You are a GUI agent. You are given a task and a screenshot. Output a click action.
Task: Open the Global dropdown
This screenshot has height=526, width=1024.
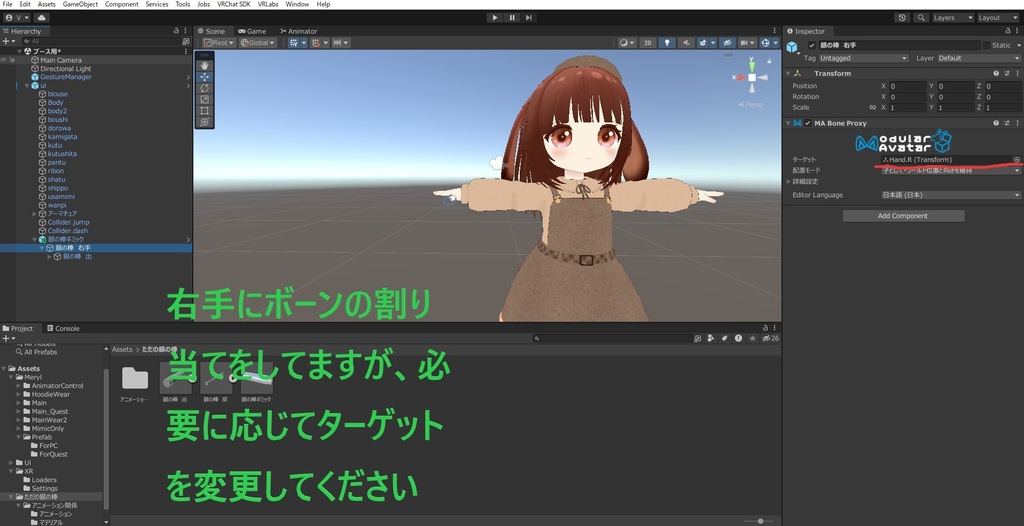point(257,42)
